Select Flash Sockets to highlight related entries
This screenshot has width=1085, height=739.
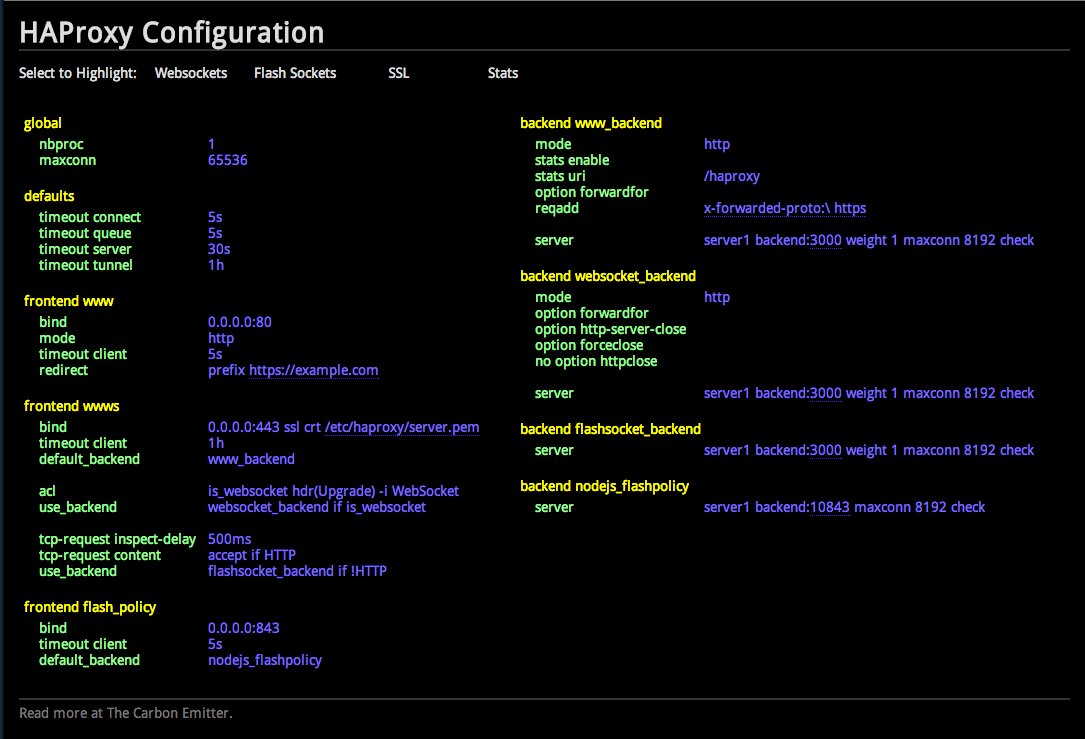click(x=295, y=73)
